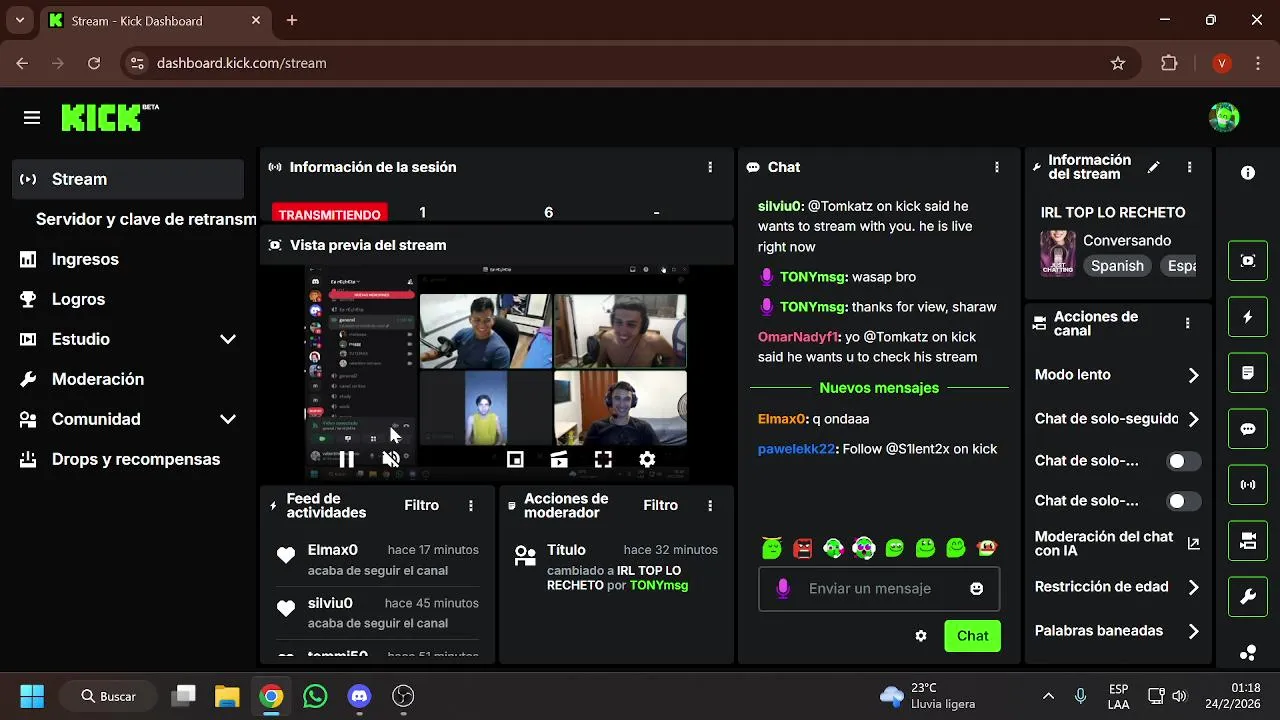
Task: Click the Nuevos mensajes divider notice
Action: point(879,388)
